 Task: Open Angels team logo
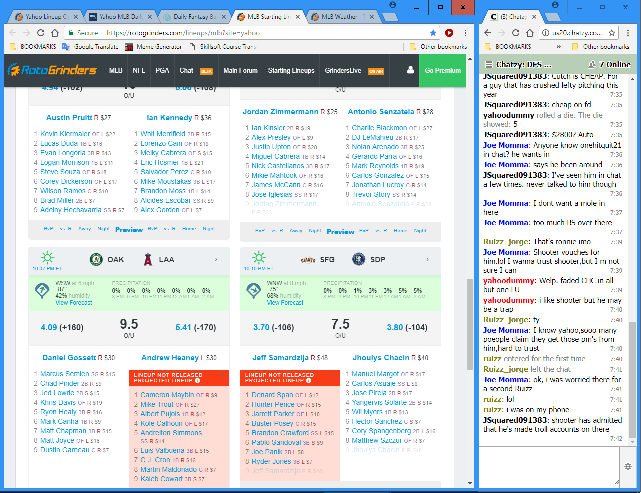(x=148, y=259)
